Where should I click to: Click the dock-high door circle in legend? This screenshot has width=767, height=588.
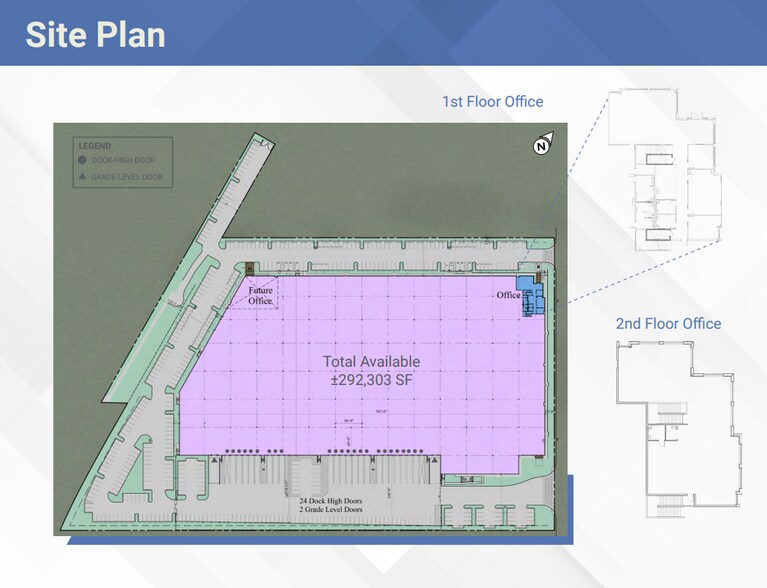[x=82, y=161]
